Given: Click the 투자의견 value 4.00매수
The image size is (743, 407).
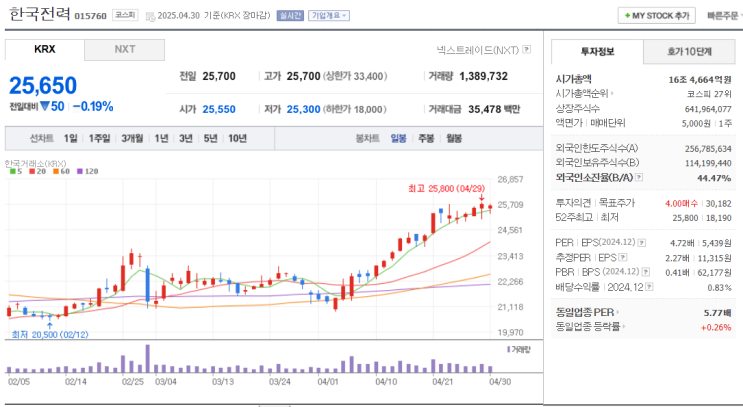Looking at the screenshot, I should pyautogui.click(x=681, y=204).
